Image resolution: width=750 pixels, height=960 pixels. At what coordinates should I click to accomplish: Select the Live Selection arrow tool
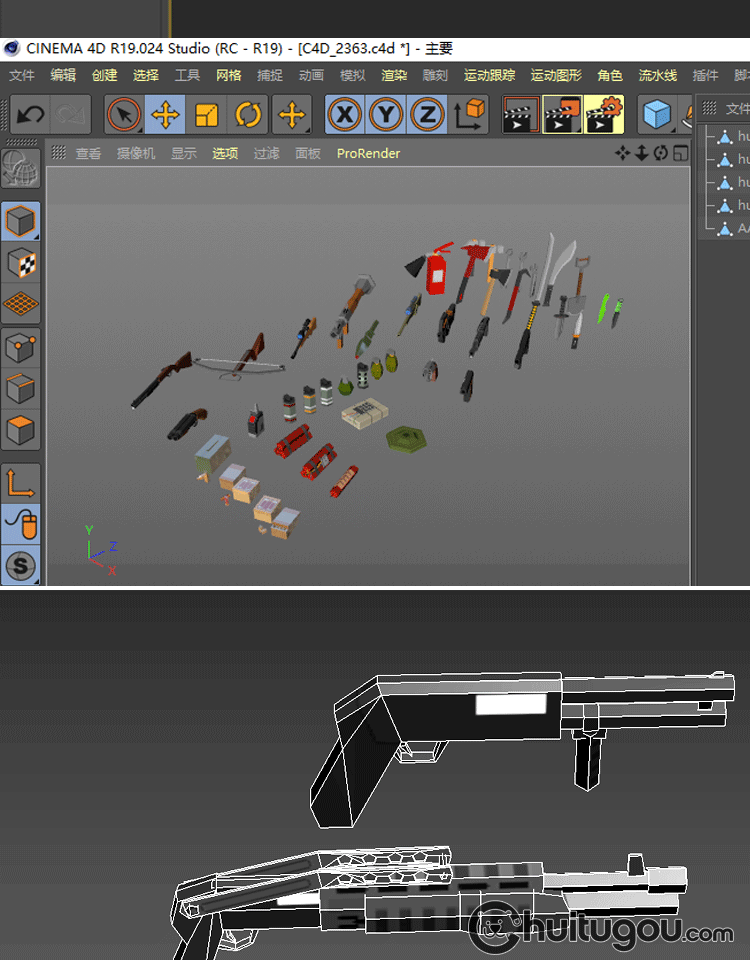pyautogui.click(x=124, y=114)
